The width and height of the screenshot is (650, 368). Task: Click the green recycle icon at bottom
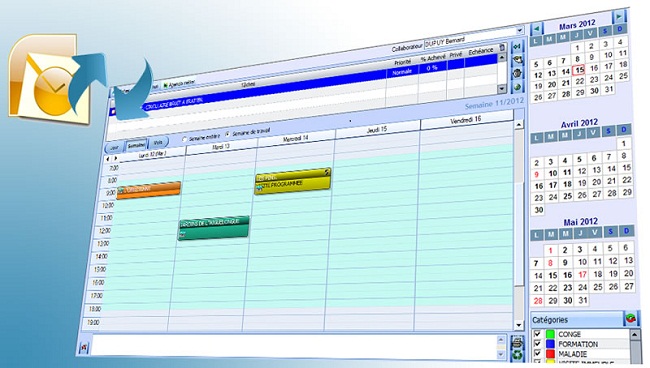coord(517,355)
